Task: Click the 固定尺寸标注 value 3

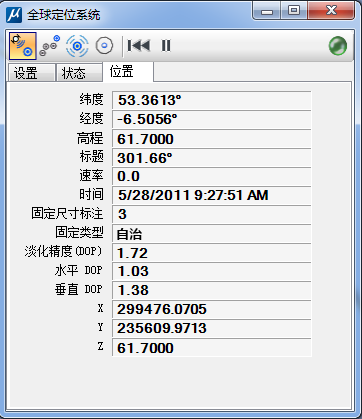Action: 212,214
